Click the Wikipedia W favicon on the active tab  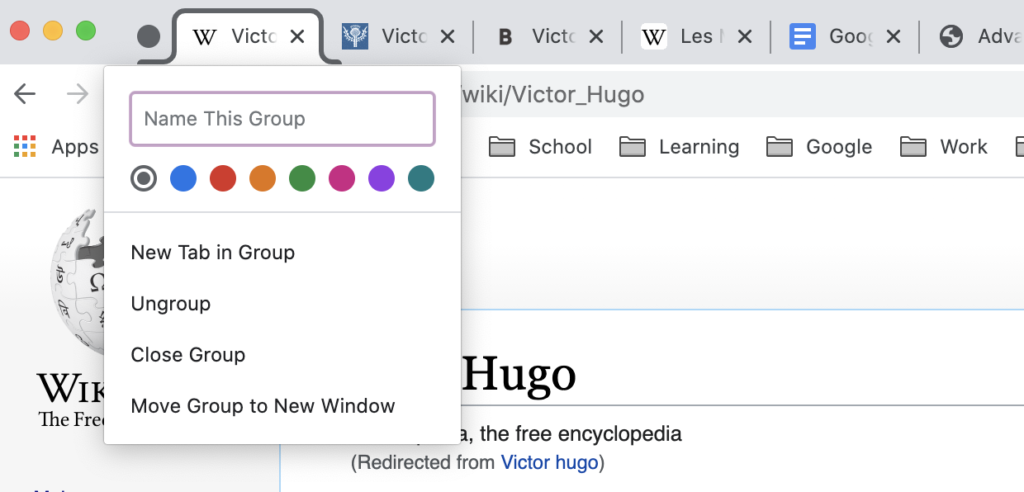pos(205,37)
